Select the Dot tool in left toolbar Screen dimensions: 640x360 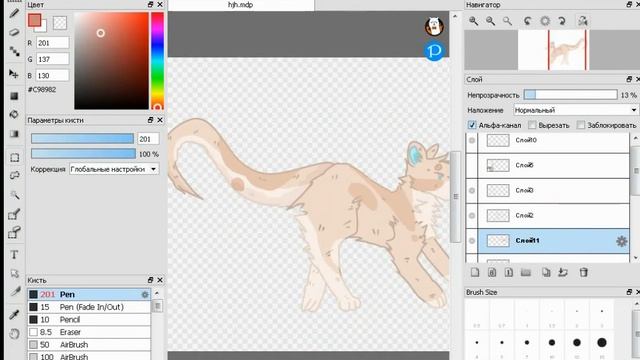pos(14,51)
